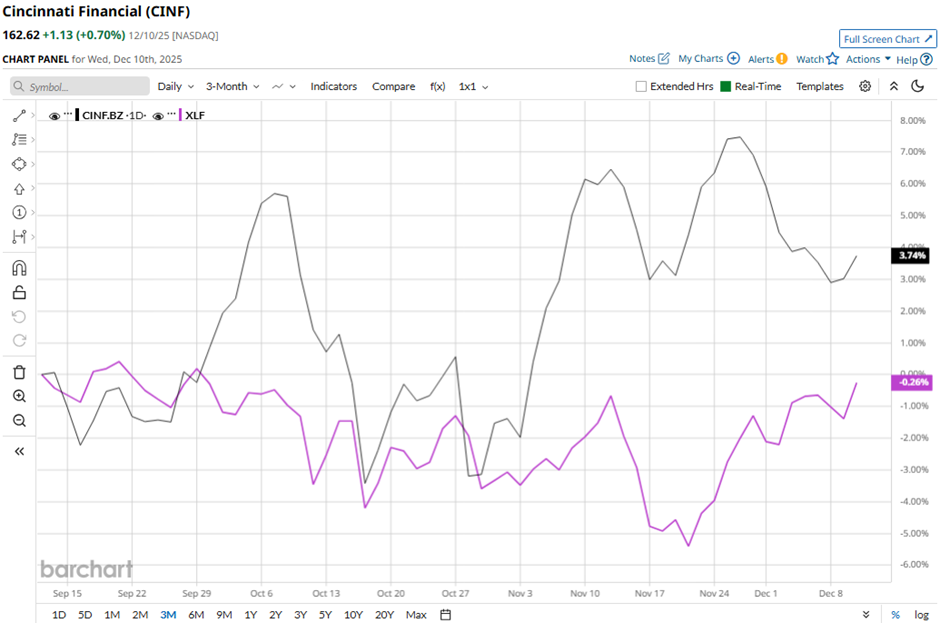Collapse the left drawing toolbar

click(19, 452)
